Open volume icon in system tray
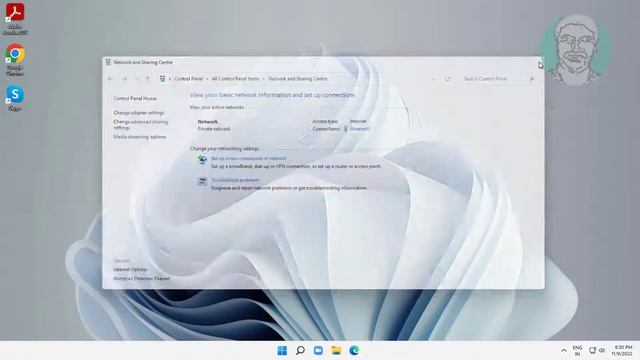This screenshot has height=360, width=640. click(x=602, y=350)
